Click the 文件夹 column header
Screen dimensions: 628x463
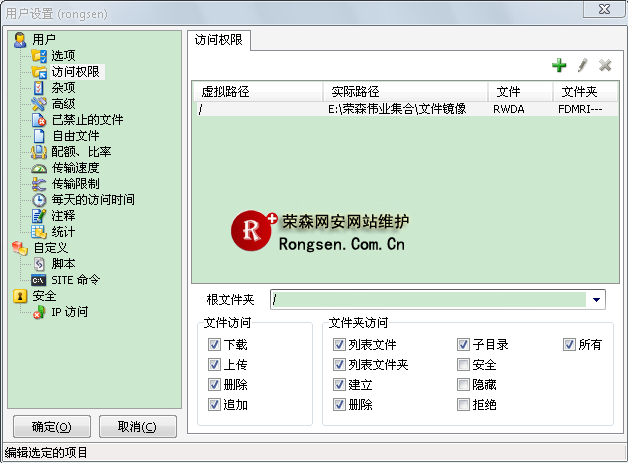[580, 92]
